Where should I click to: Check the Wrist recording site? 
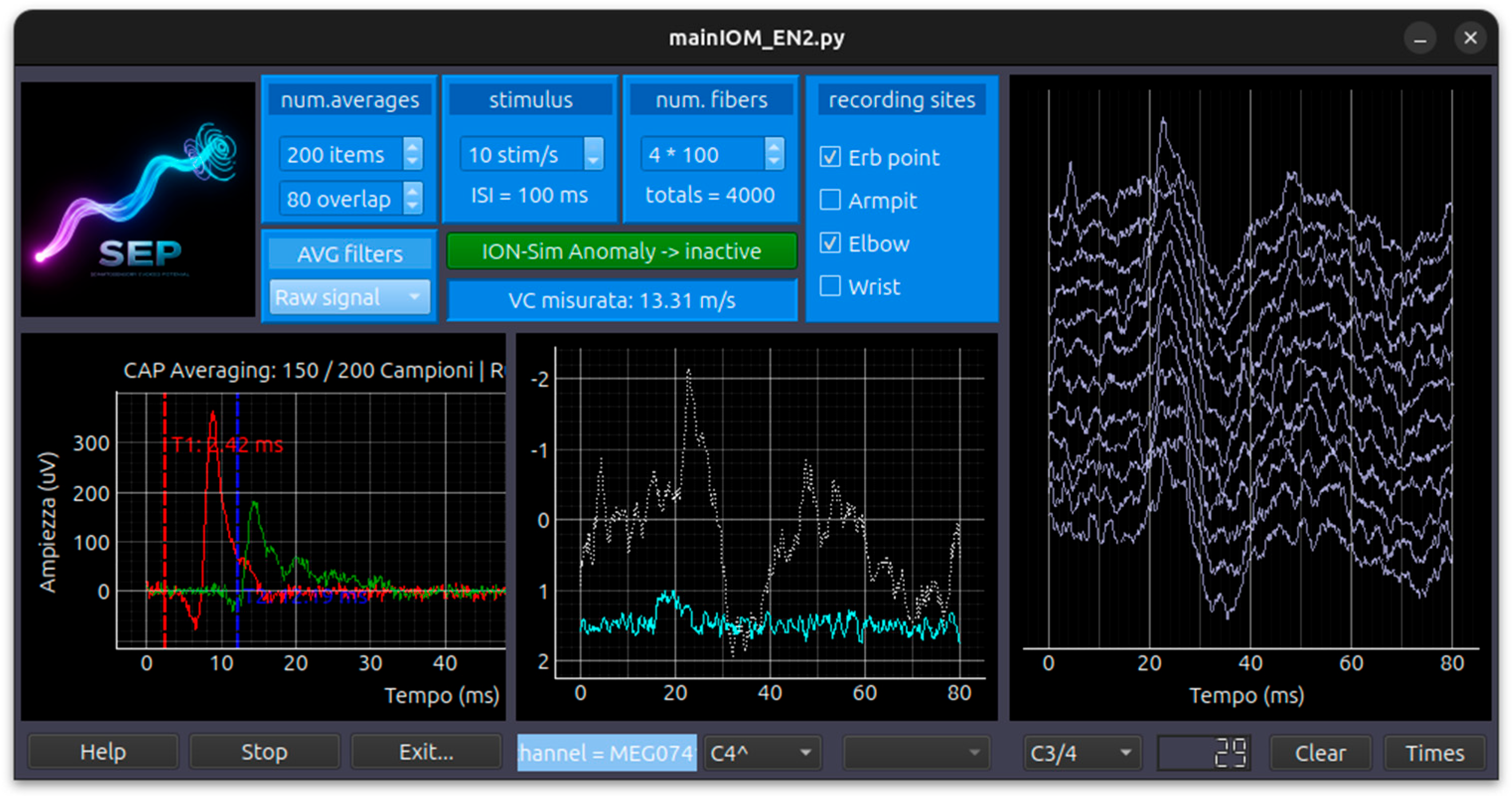830,287
